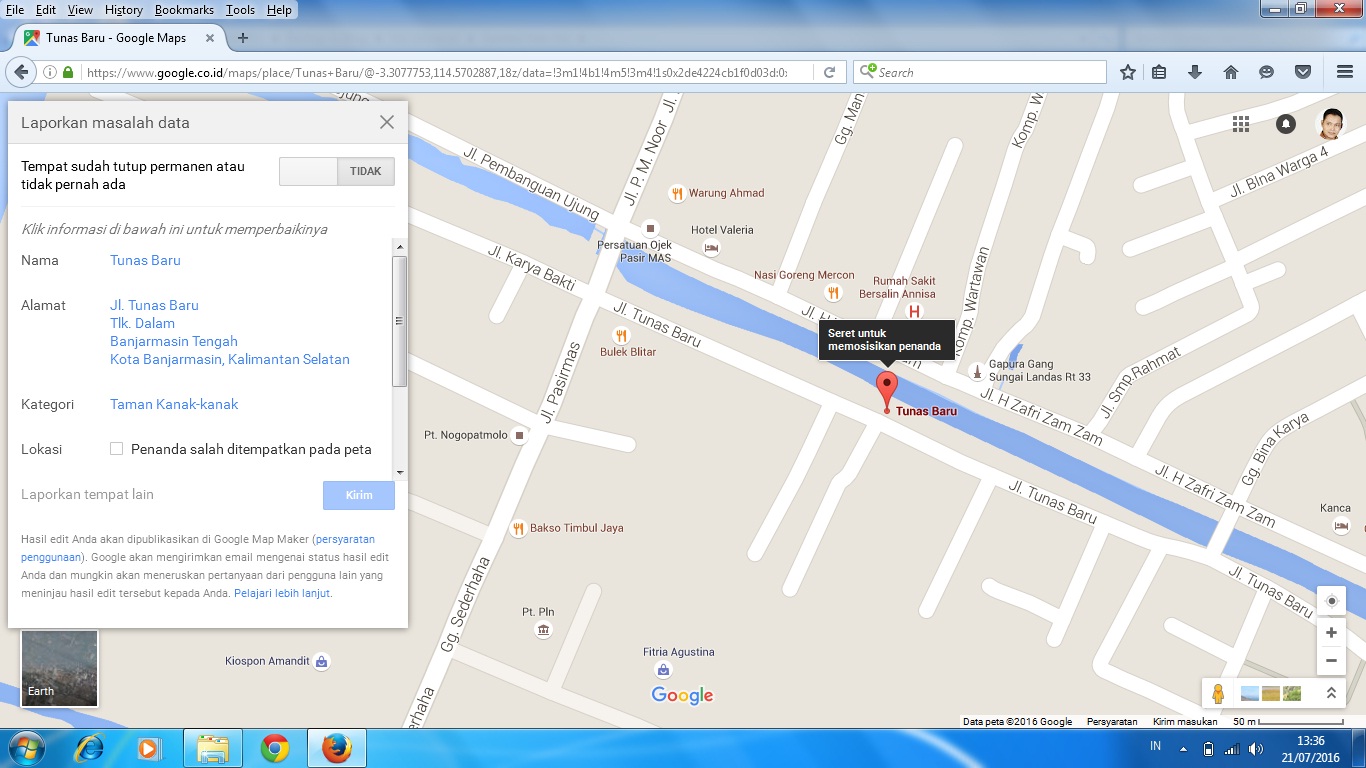Expand the imagery strip double chevron
The width and height of the screenshot is (1366, 768).
click(1331, 693)
